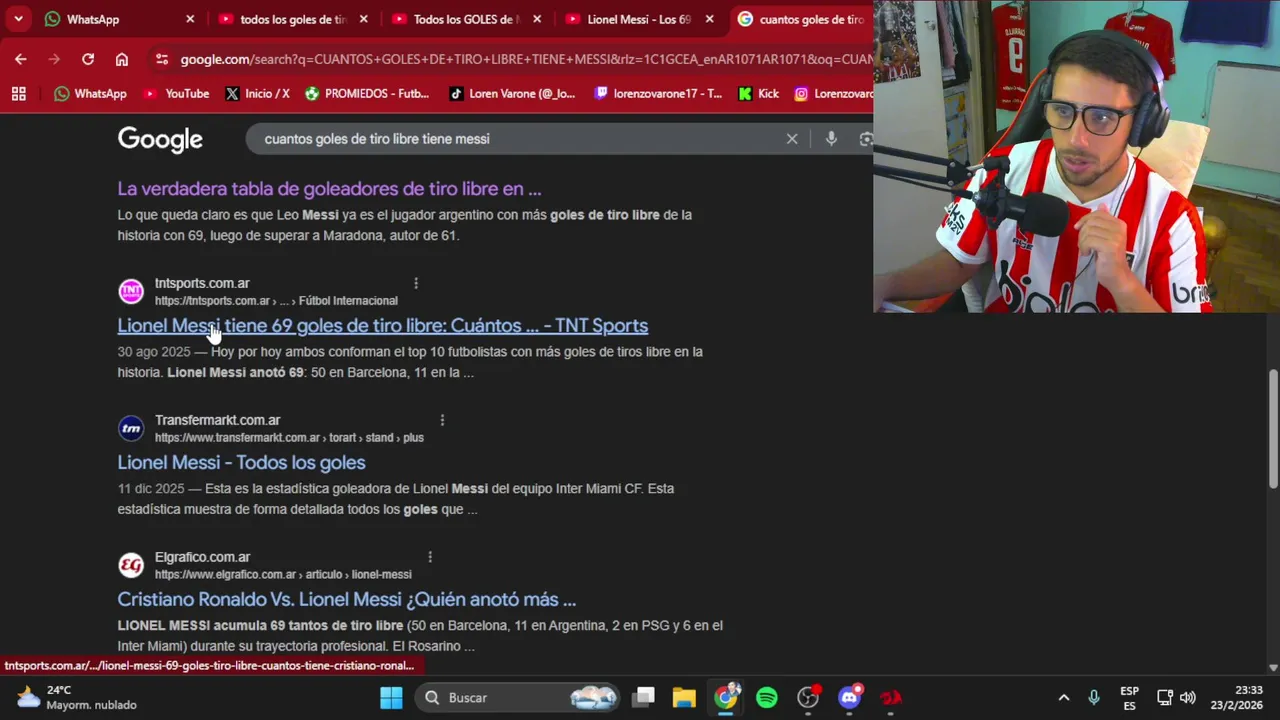Open 'Inicio / X' bookmark

257,93
